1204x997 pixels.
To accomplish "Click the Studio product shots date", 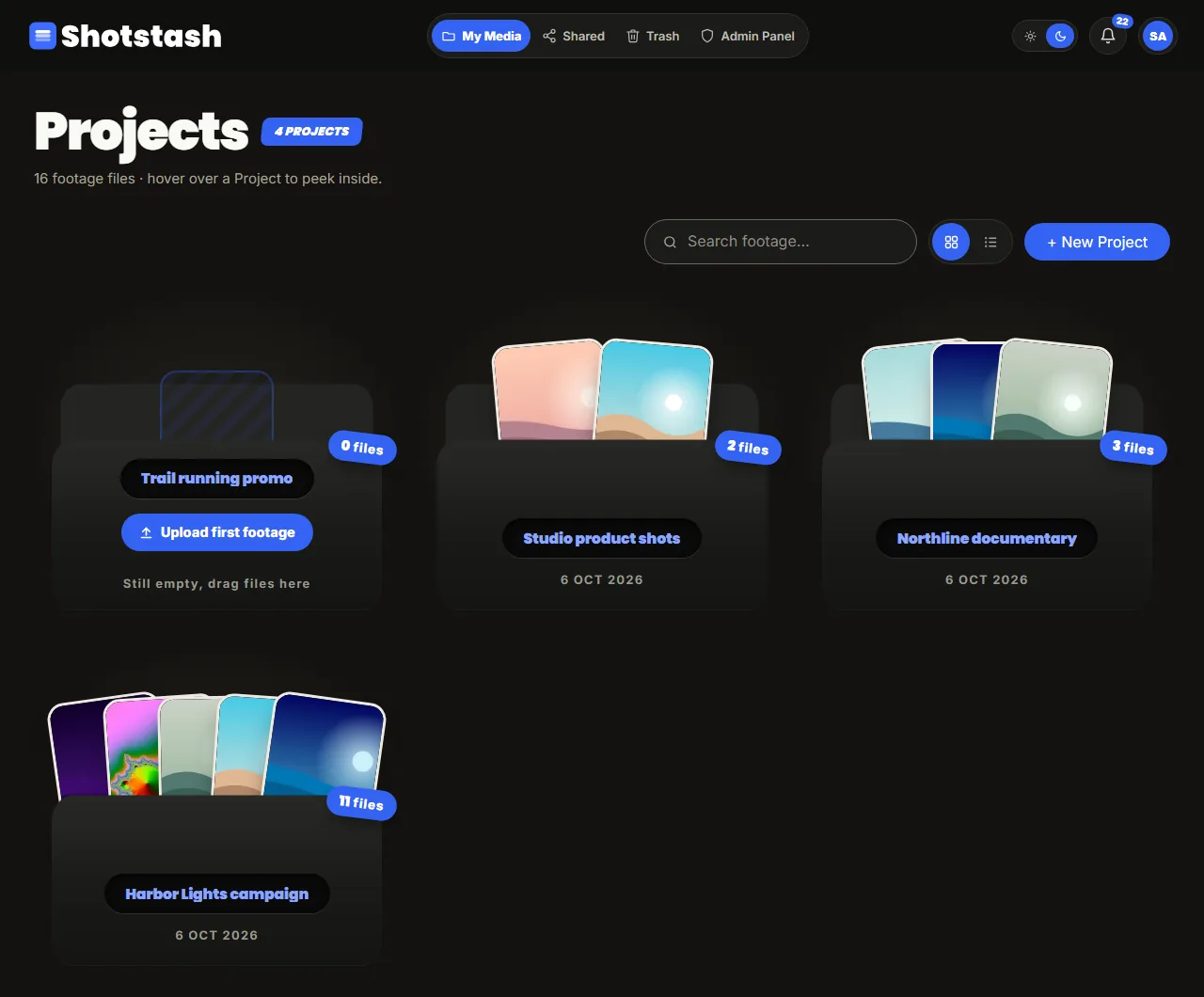I will 602,580.
